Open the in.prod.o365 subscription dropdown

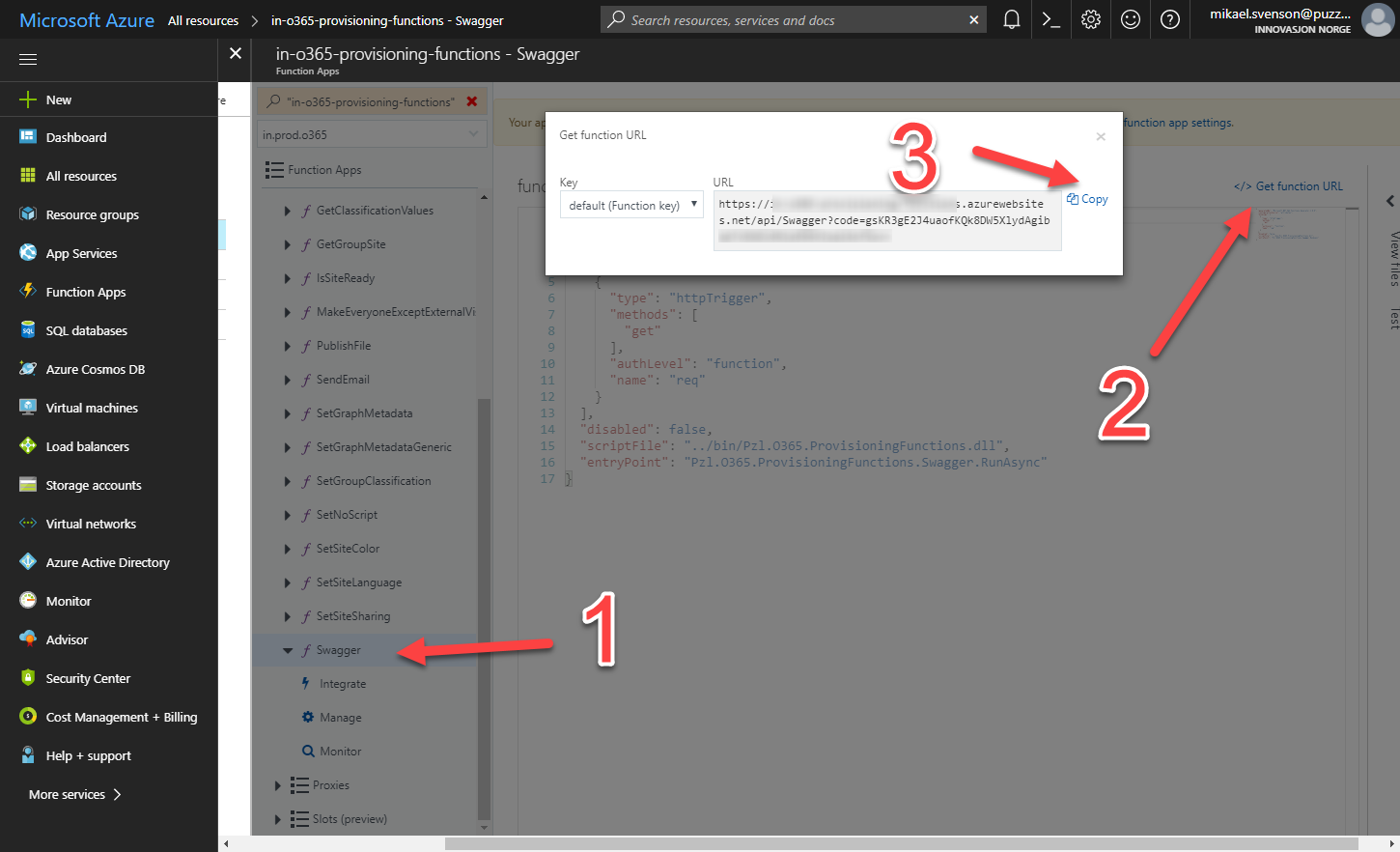click(x=371, y=134)
